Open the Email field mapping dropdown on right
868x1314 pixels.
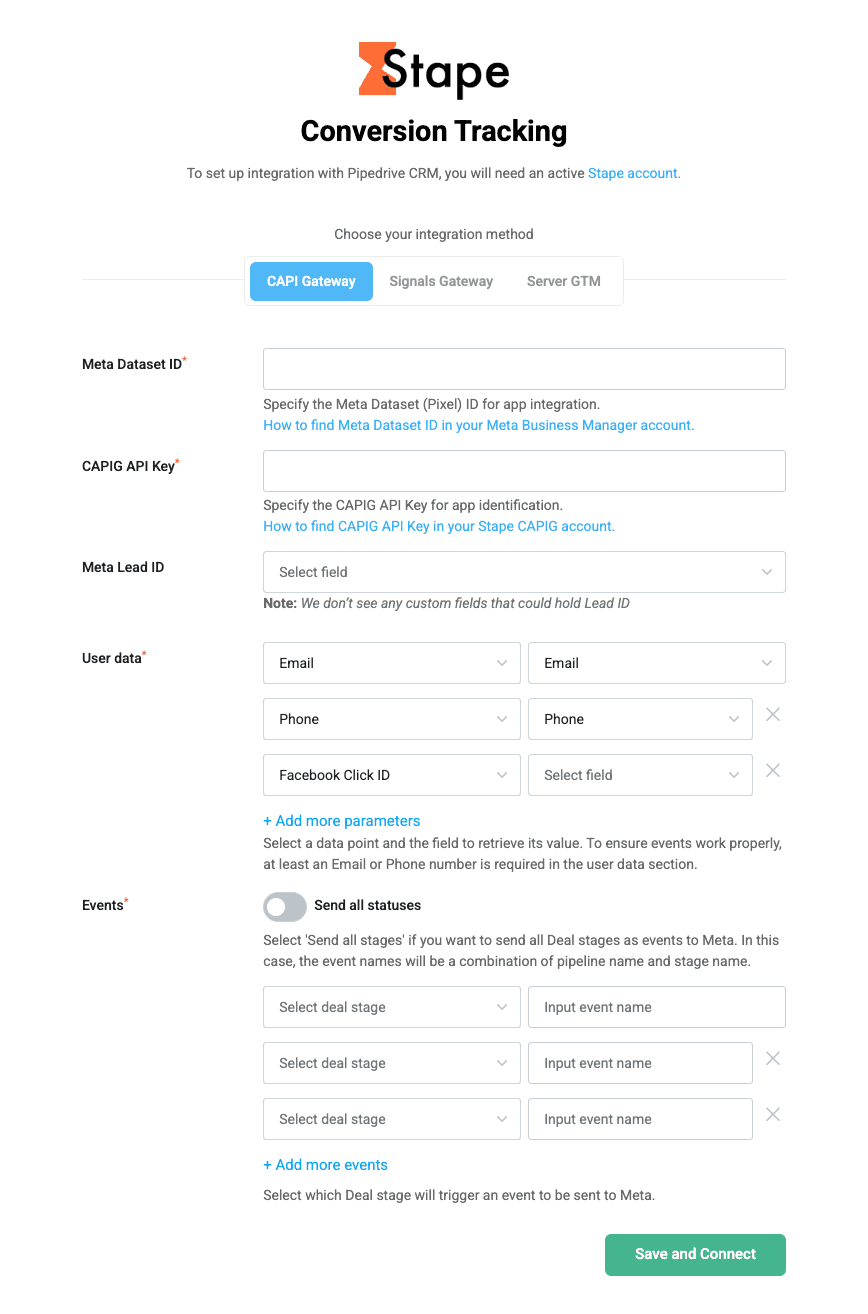(656, 663)
